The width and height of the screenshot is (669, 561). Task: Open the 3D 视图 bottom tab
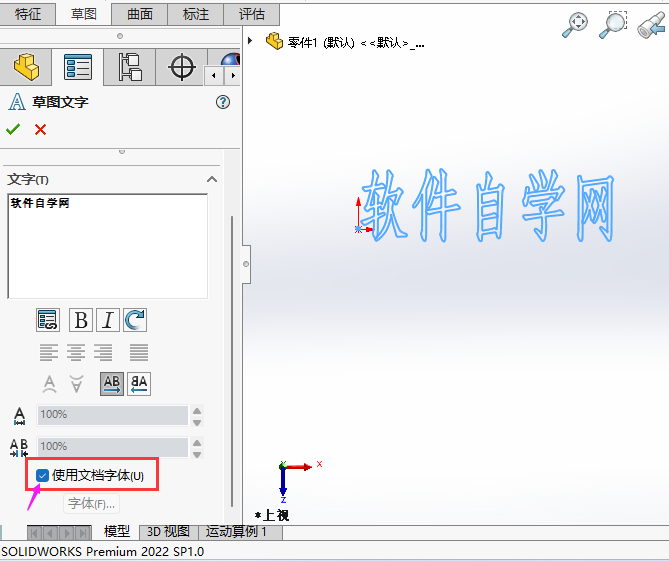point(169,532)
